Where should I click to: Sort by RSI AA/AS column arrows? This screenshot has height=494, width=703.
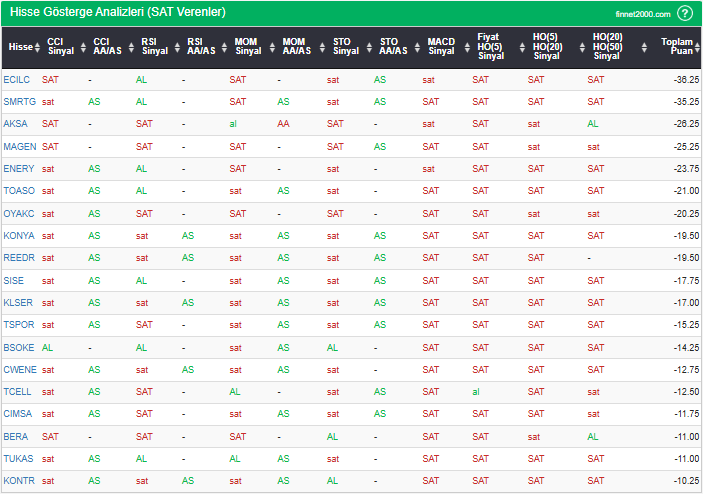click(x=224, y=47)
